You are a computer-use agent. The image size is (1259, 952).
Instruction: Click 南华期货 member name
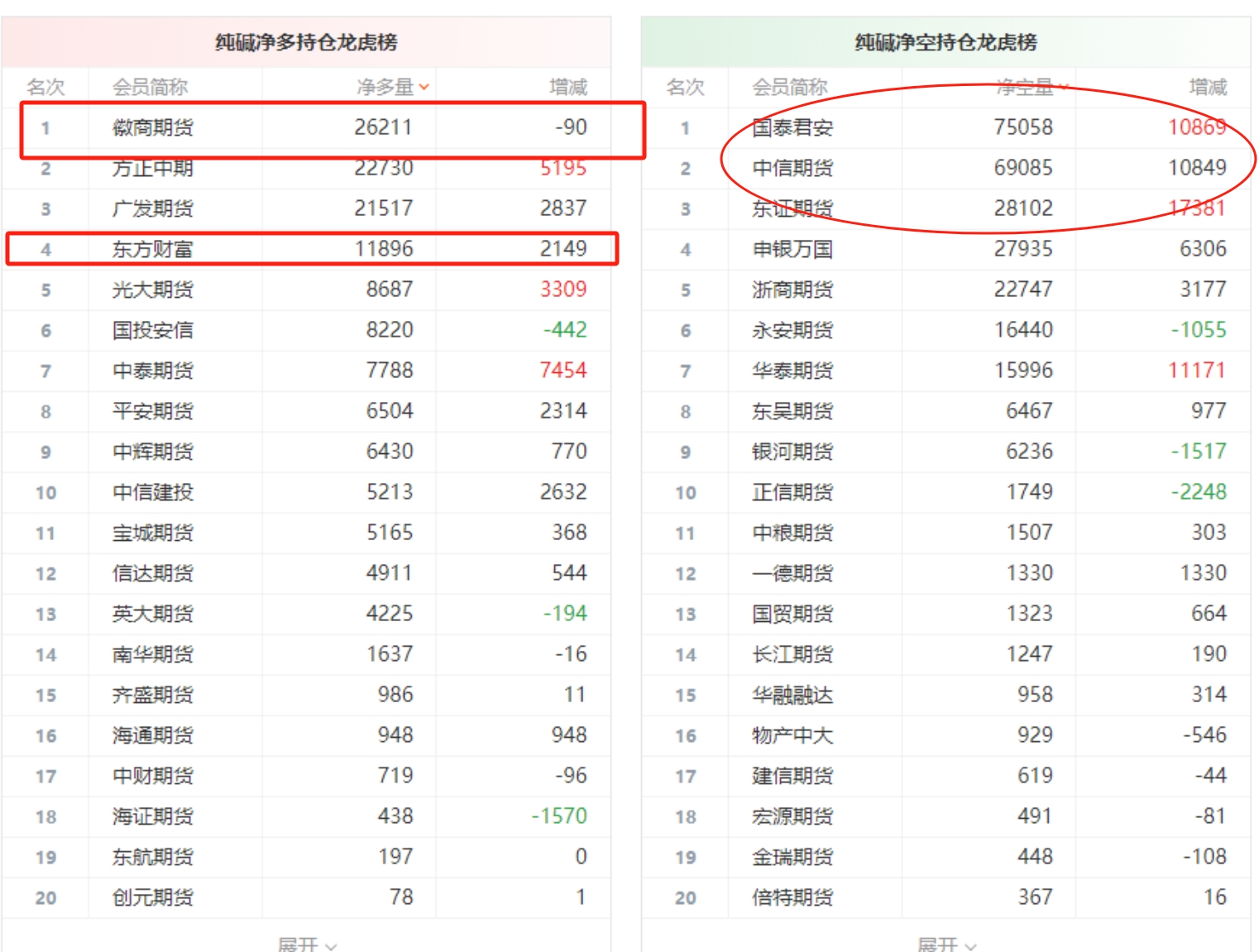click(153, 654)
